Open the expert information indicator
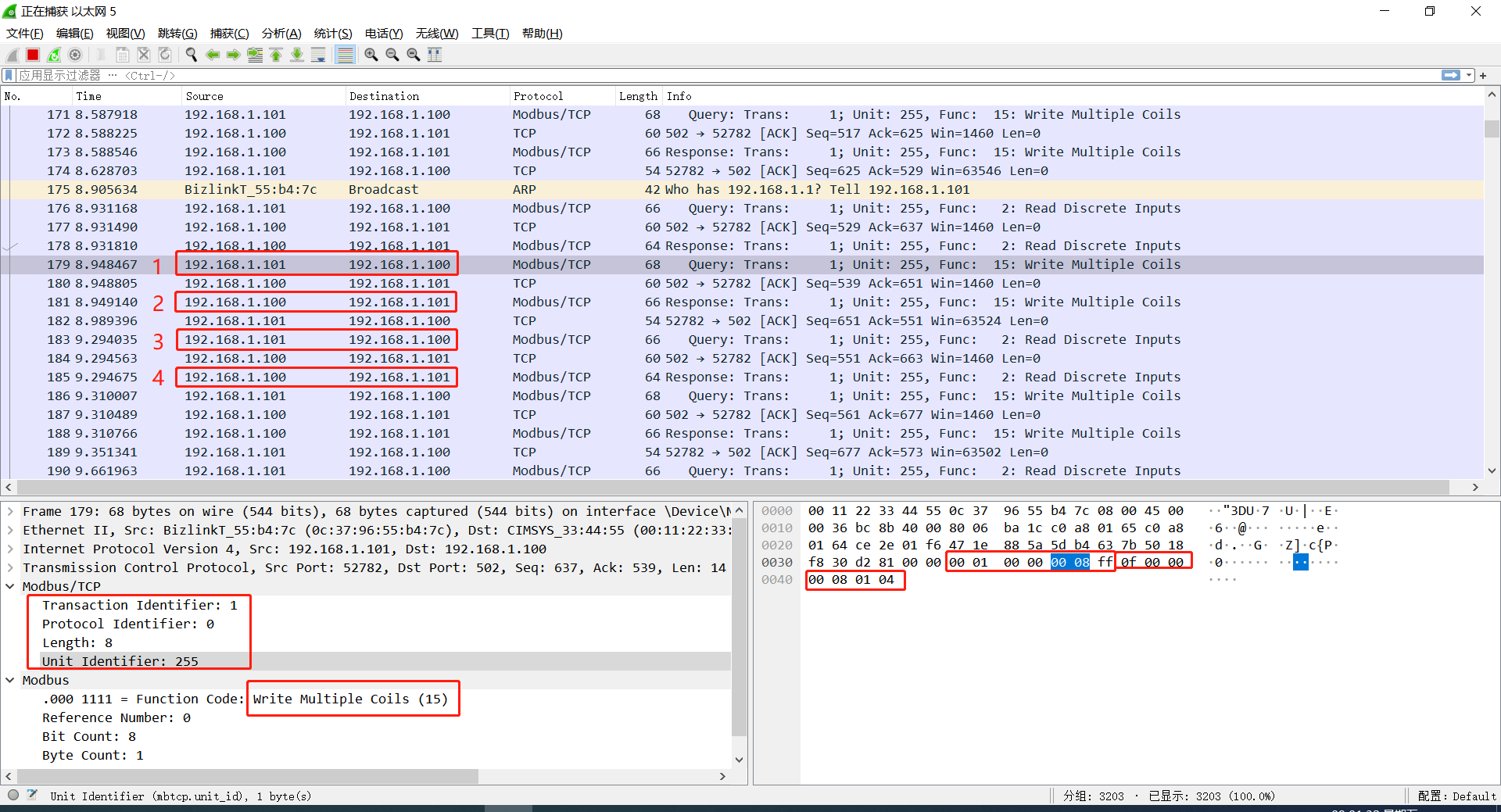The width and height of the screenshot is (1501, 812). click(13, 795)
